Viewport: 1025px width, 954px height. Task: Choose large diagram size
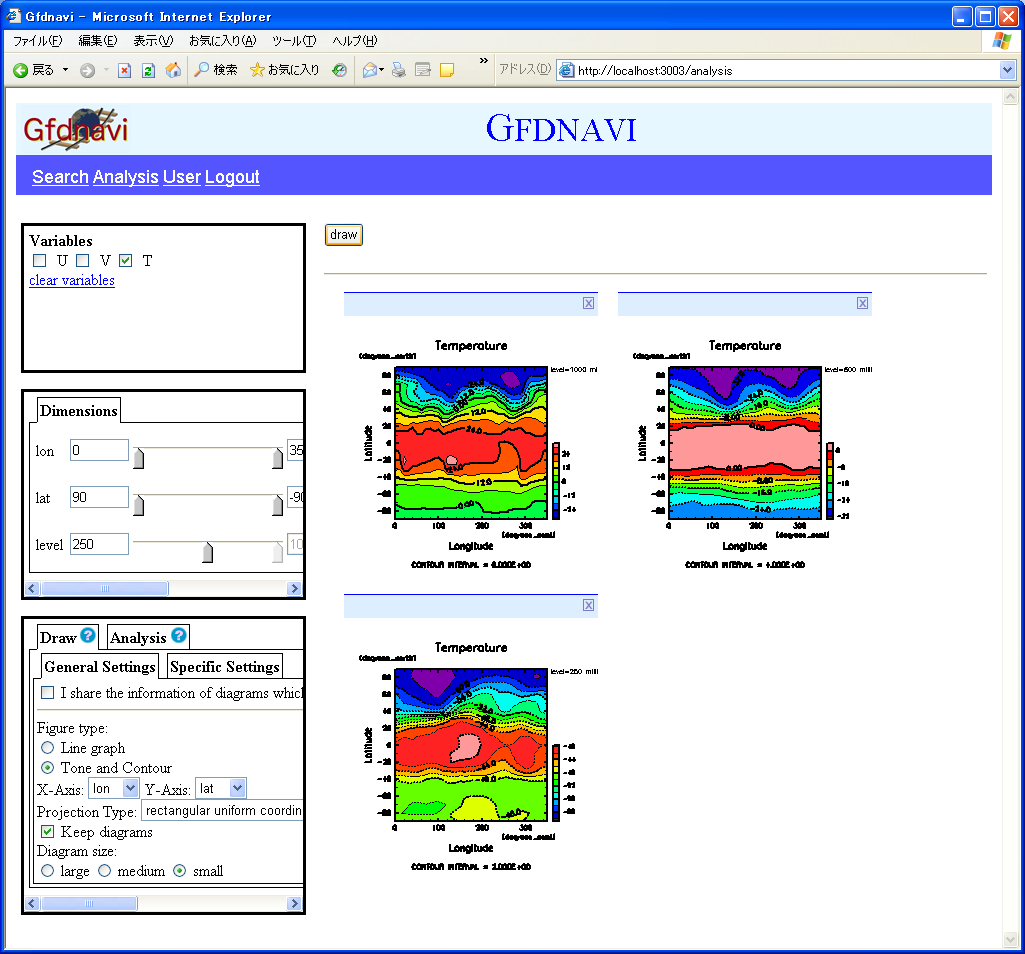47,871
